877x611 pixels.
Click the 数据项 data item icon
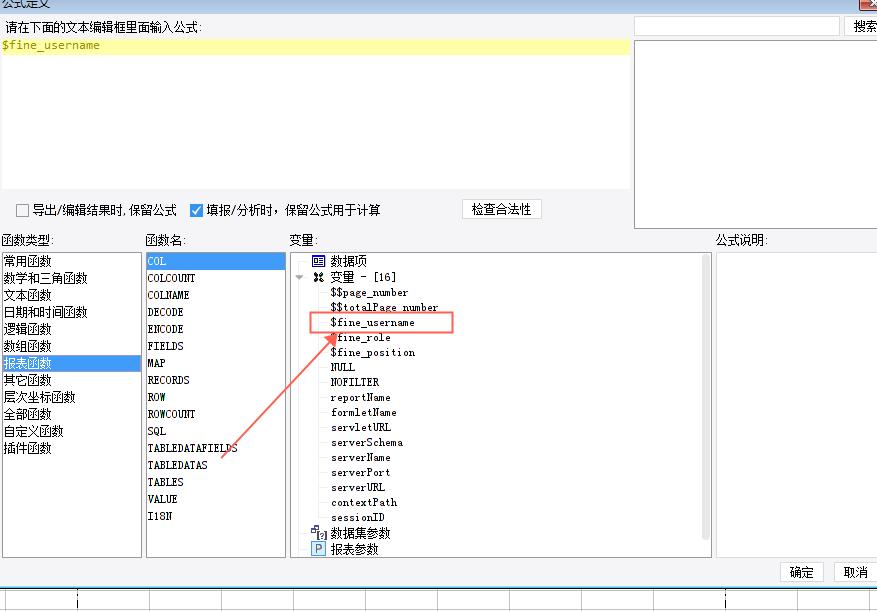pos(318,261)
